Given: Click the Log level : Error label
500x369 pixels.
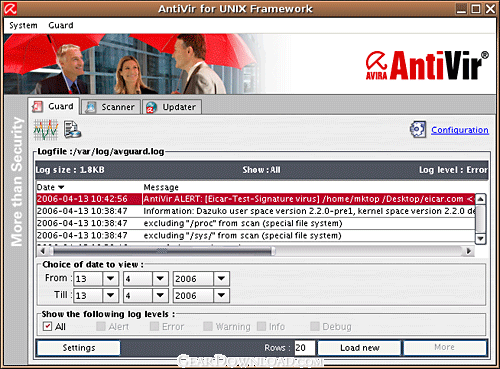Looking at the screenshot, I should 453,170.
